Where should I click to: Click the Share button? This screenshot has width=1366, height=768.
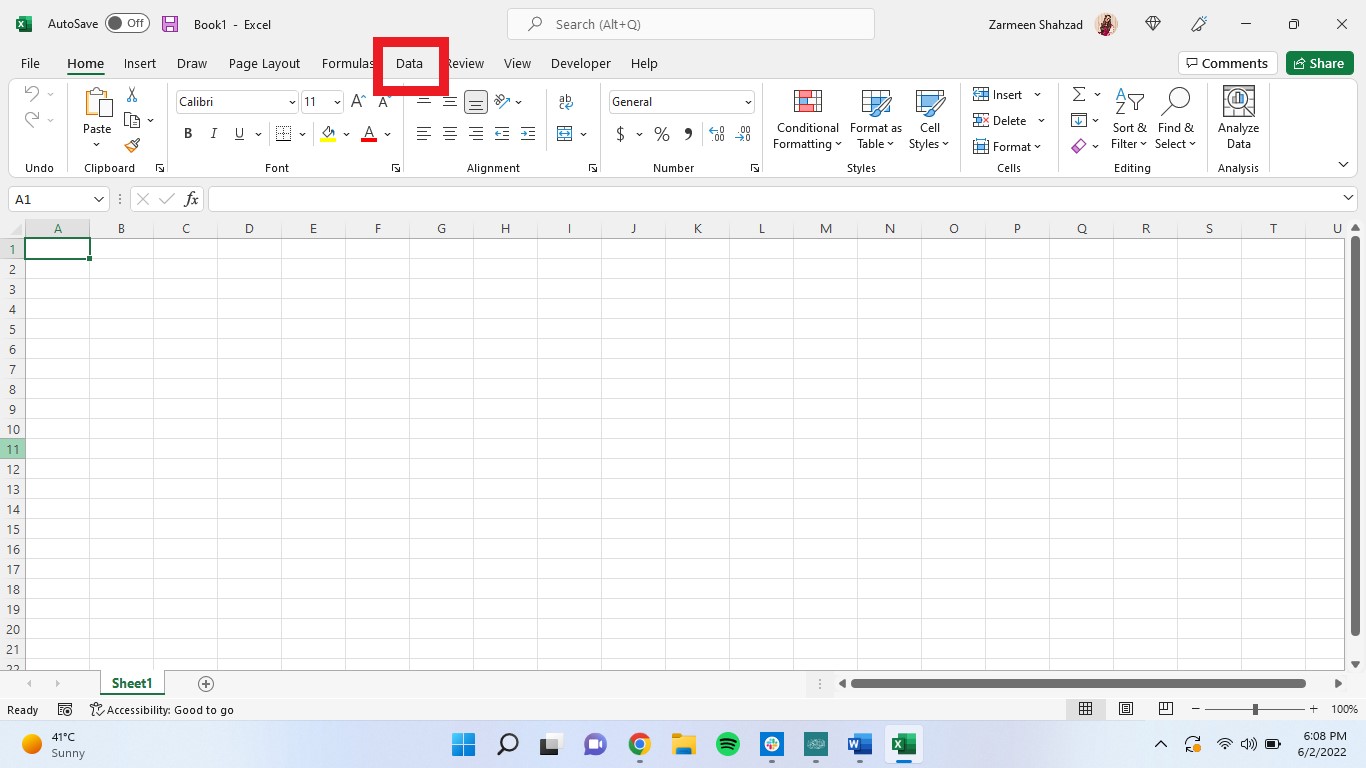pos(1319,62)
